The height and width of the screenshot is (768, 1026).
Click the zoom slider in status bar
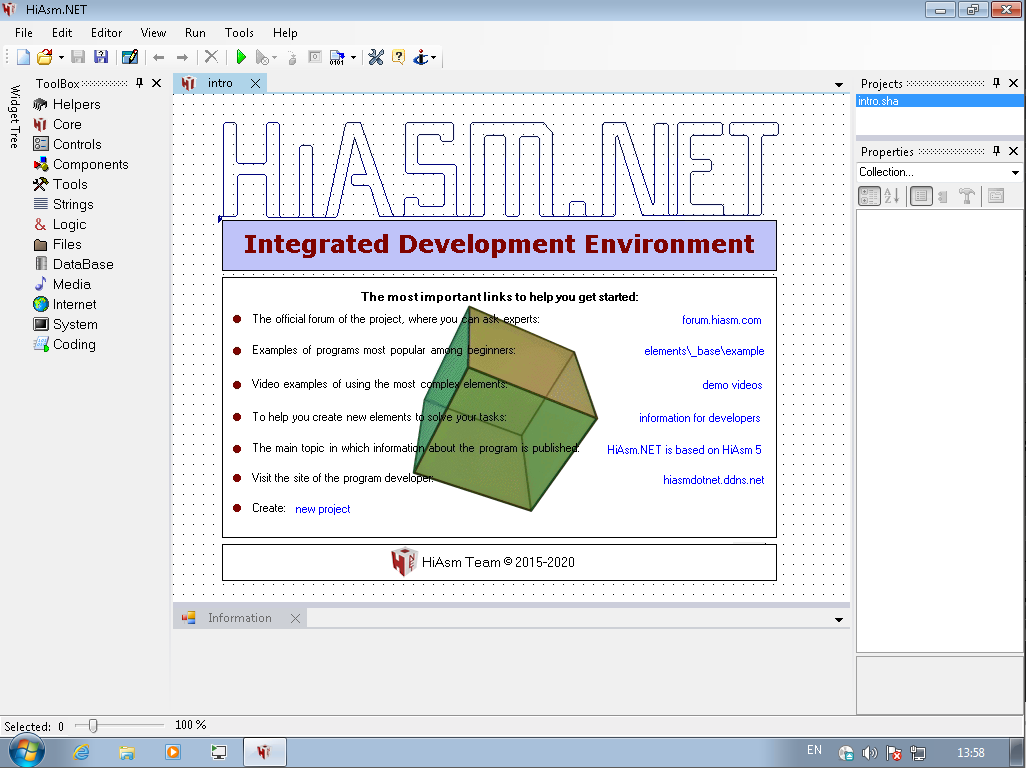click(93, 725)
